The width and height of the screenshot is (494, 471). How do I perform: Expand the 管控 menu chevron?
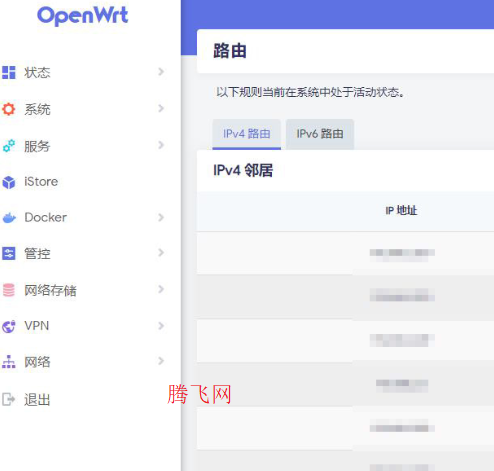click(161, 253)
